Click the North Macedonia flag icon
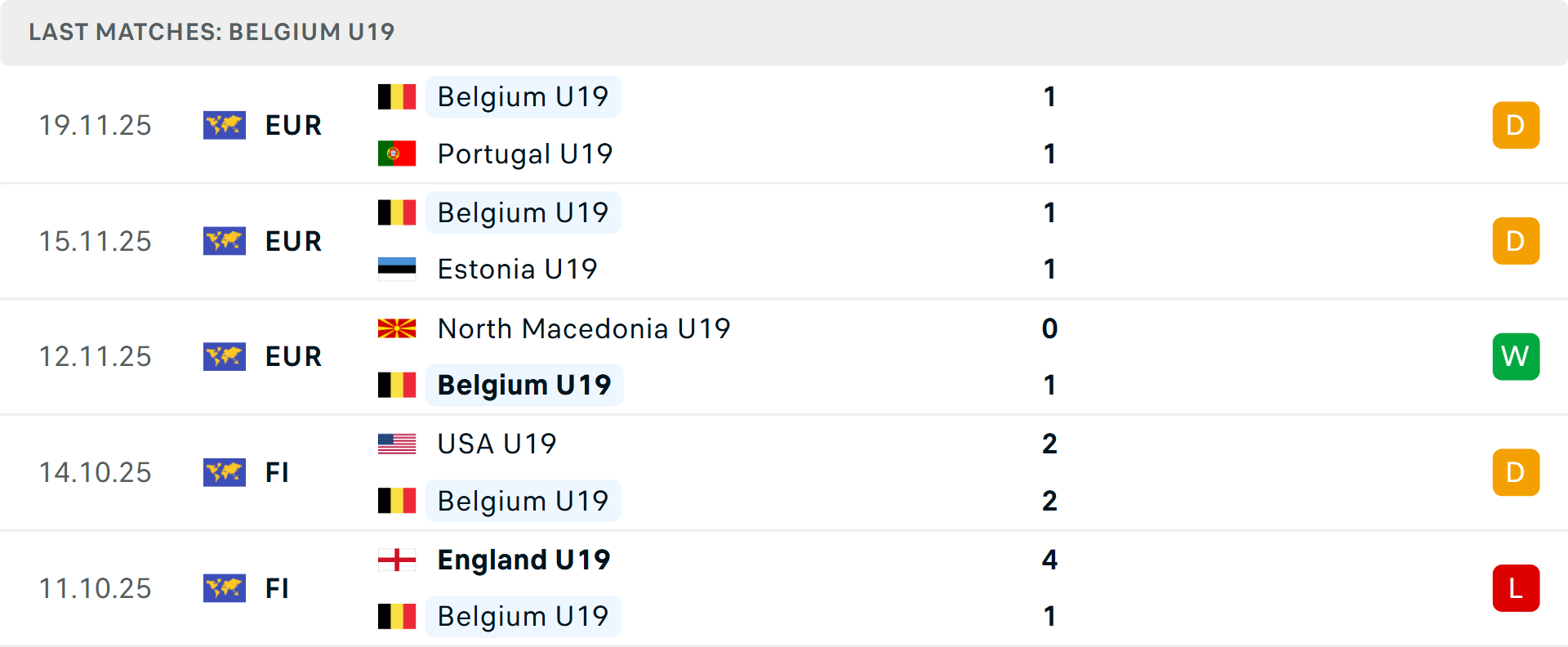The width and height of the screenshot is (1568, 647). point(397,328)
